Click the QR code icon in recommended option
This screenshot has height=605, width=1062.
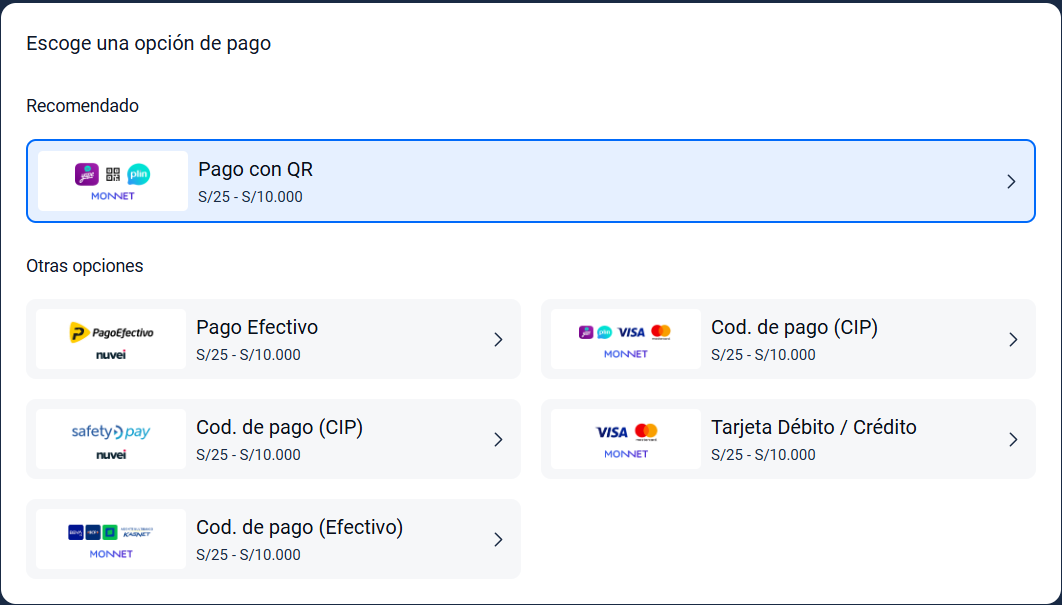pos(113,174)
